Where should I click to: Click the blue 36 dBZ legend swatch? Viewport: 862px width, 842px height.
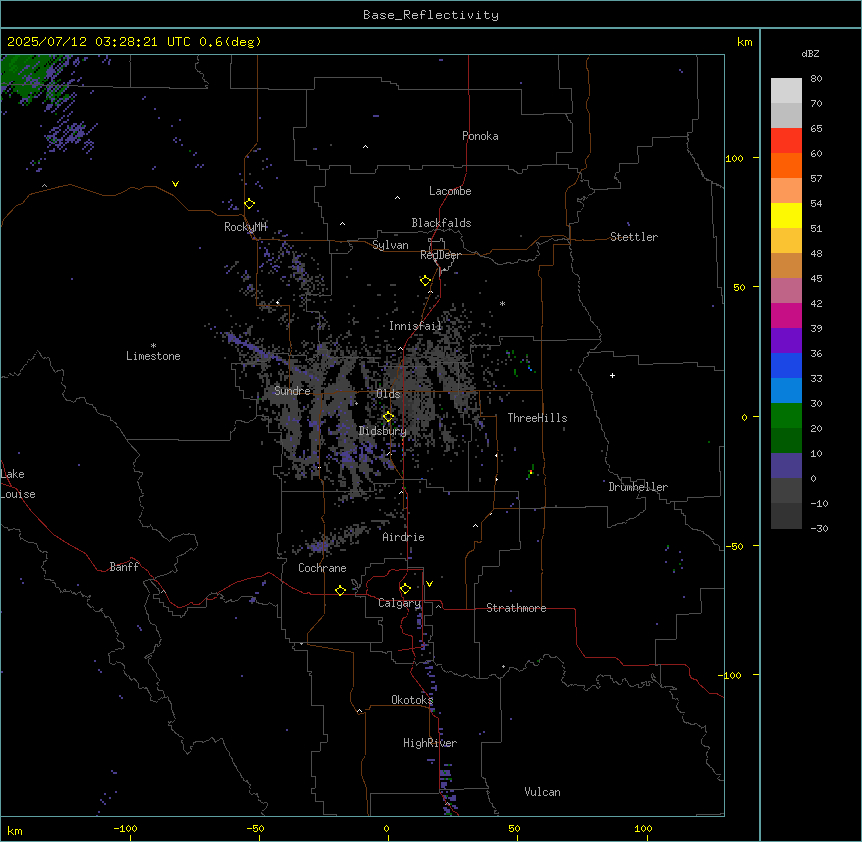[x=786, y=365]
